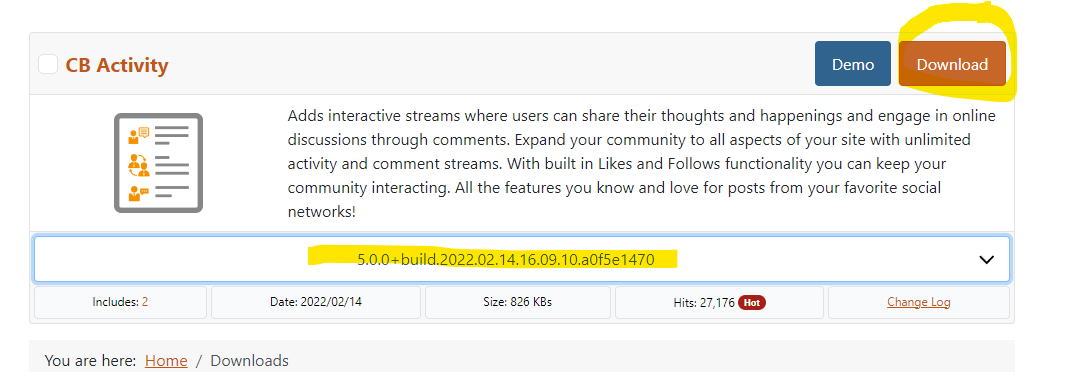This screenshot has width=1083, height=372.
Task: Open the Change Log link
Action: pyautogui.click(x=918, y=302)
